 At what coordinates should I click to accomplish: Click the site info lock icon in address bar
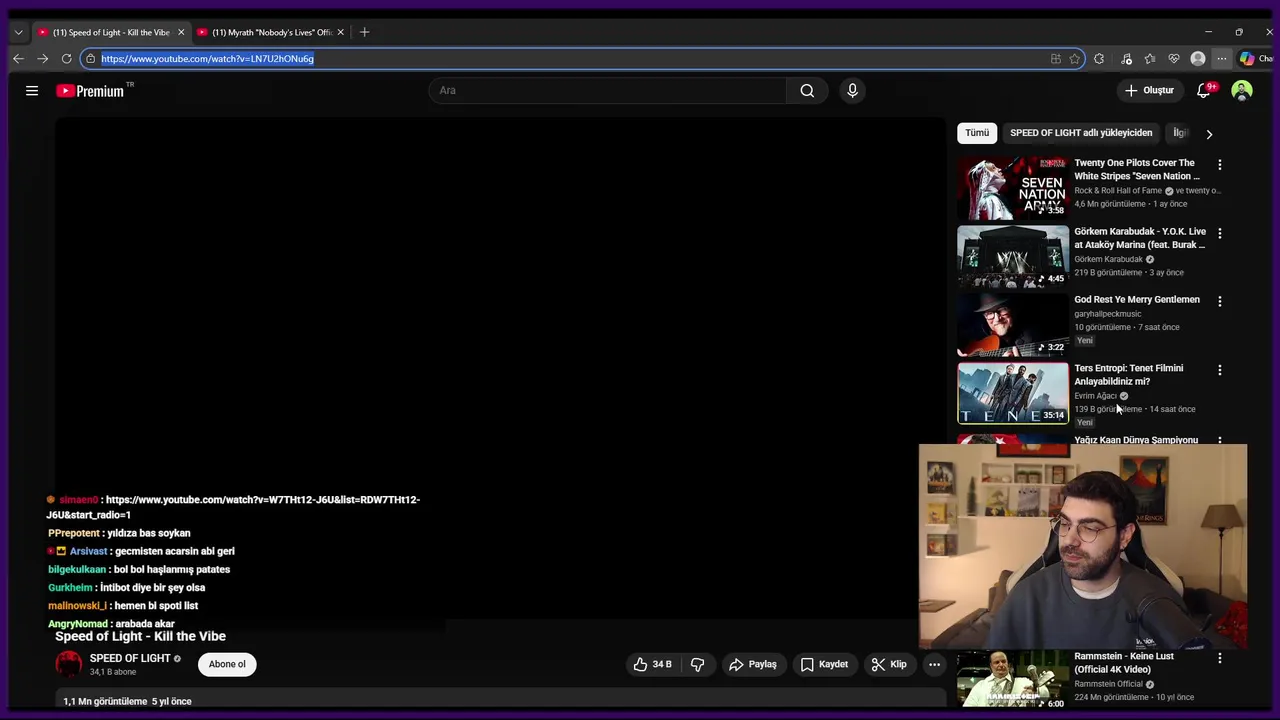pos(90,59)
